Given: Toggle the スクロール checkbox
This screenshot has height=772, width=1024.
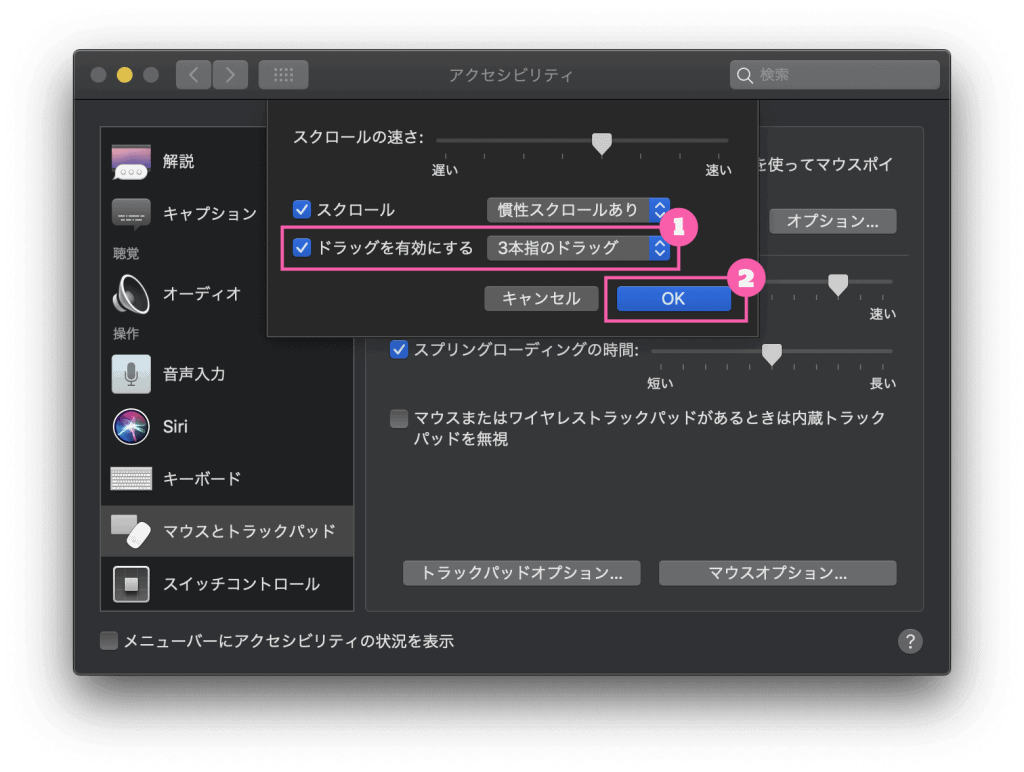Looking at the screenshot, I should coord(302,210).
